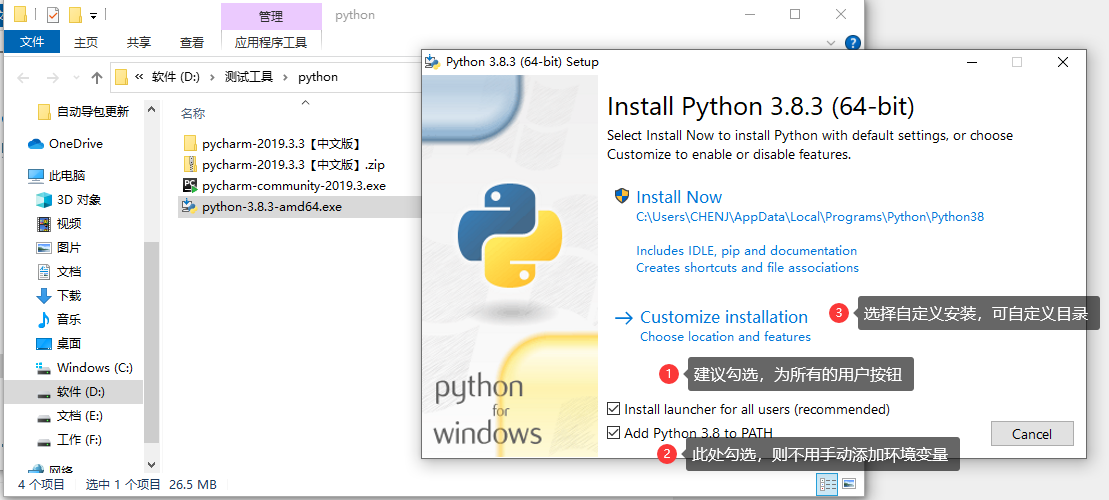Screen dimensions: 1109x500
Task: Open quick access toolbar customize dropdown
Action: [94, 15]
